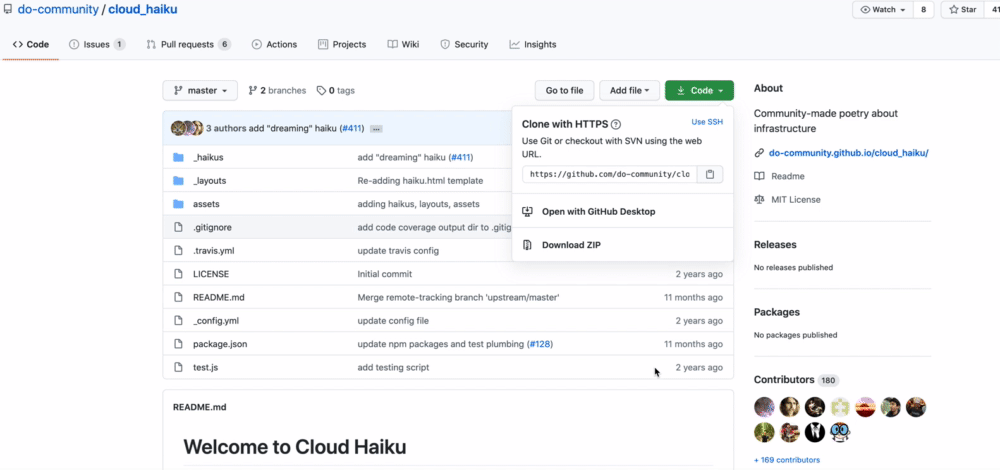Open the Security tab
The image size is (1000, 470).
tap(464, 45)
